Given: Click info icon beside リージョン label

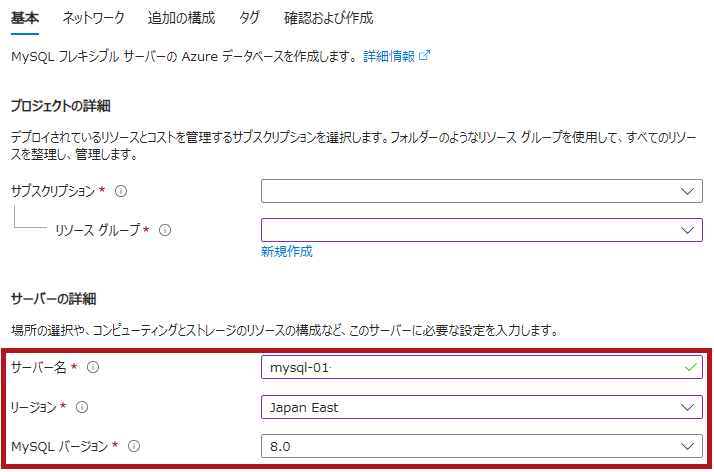Looking at the screenshot, I should 82,407.
